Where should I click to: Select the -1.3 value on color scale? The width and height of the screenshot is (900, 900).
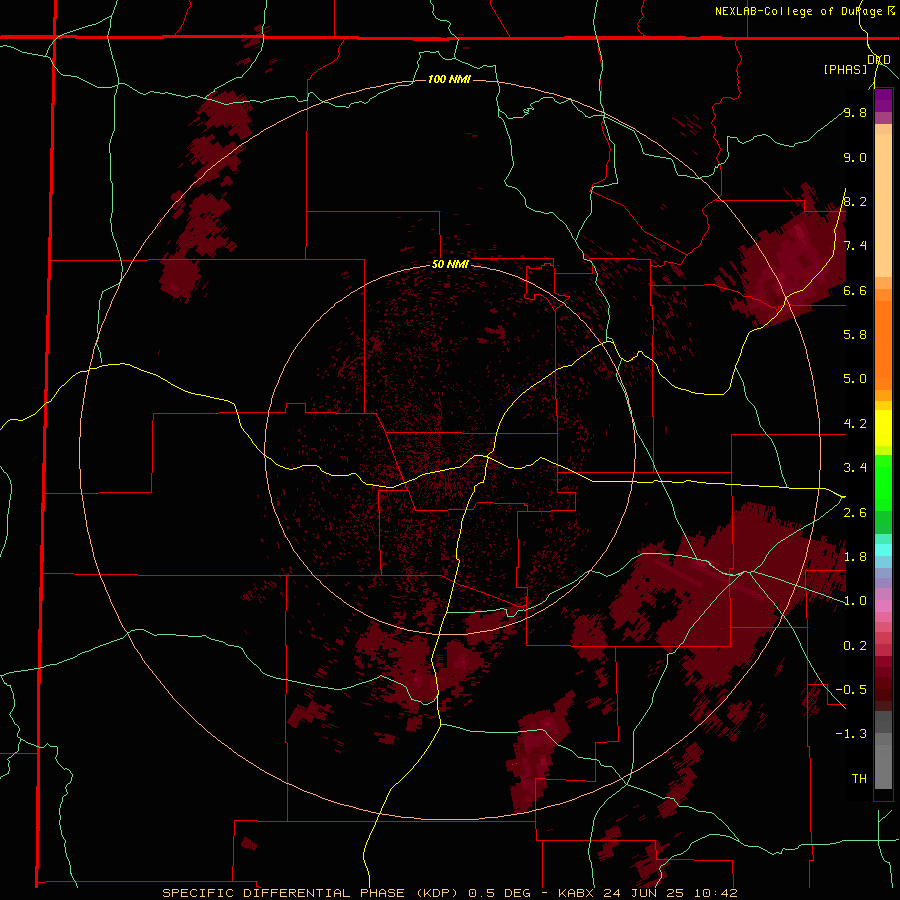coord(851,734)
